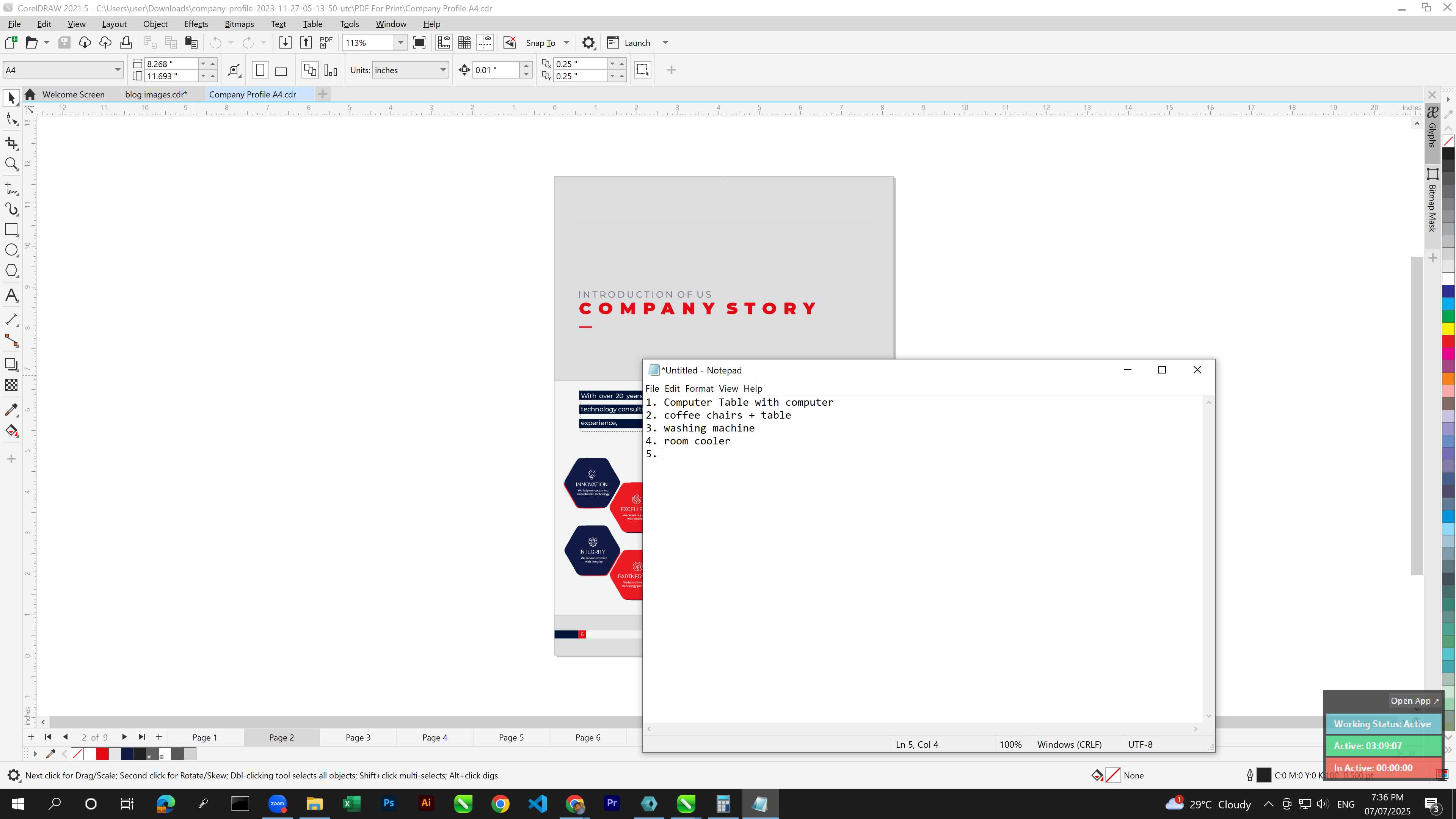Image resolution: width=1456 pixels, height=819 pixels.
Task: Open the Units inches dropdown
Action: click(442, 70)
